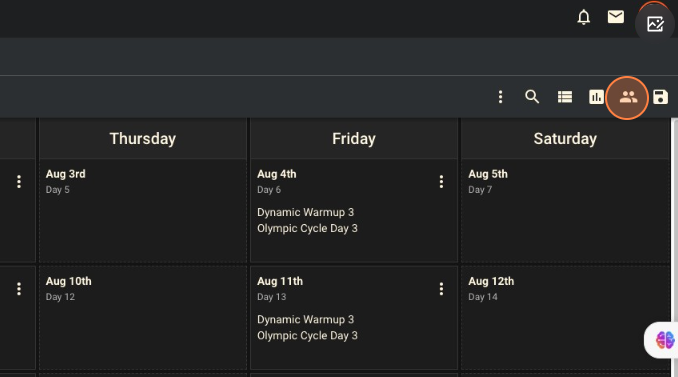
Task: Open the search magnifier in toolbar
Action: 532,96
